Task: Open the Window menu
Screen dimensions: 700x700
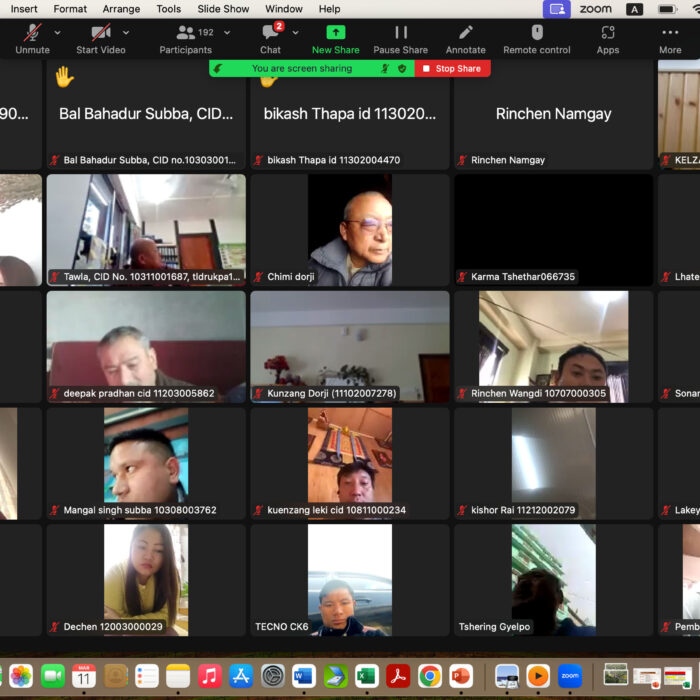Action: [283, 9]
